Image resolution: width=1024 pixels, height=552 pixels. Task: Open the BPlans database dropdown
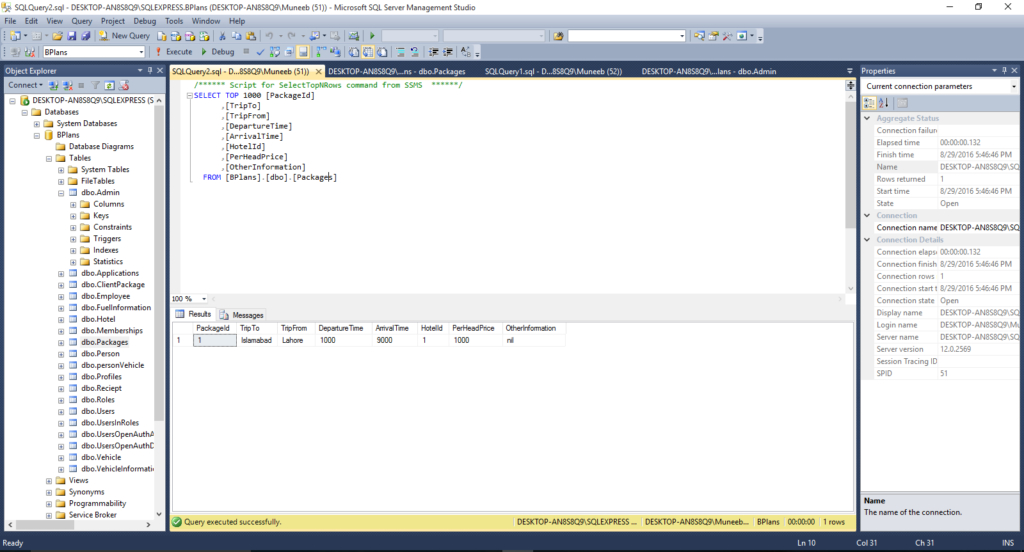tap(141, 52)
